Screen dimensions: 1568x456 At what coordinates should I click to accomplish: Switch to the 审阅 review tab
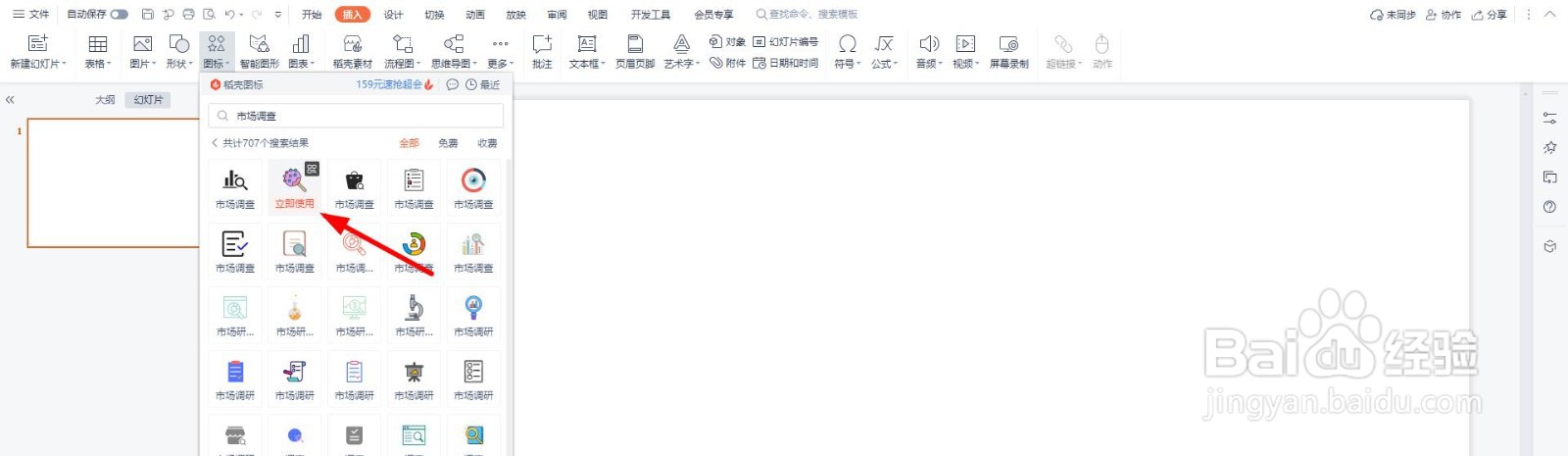557,15
